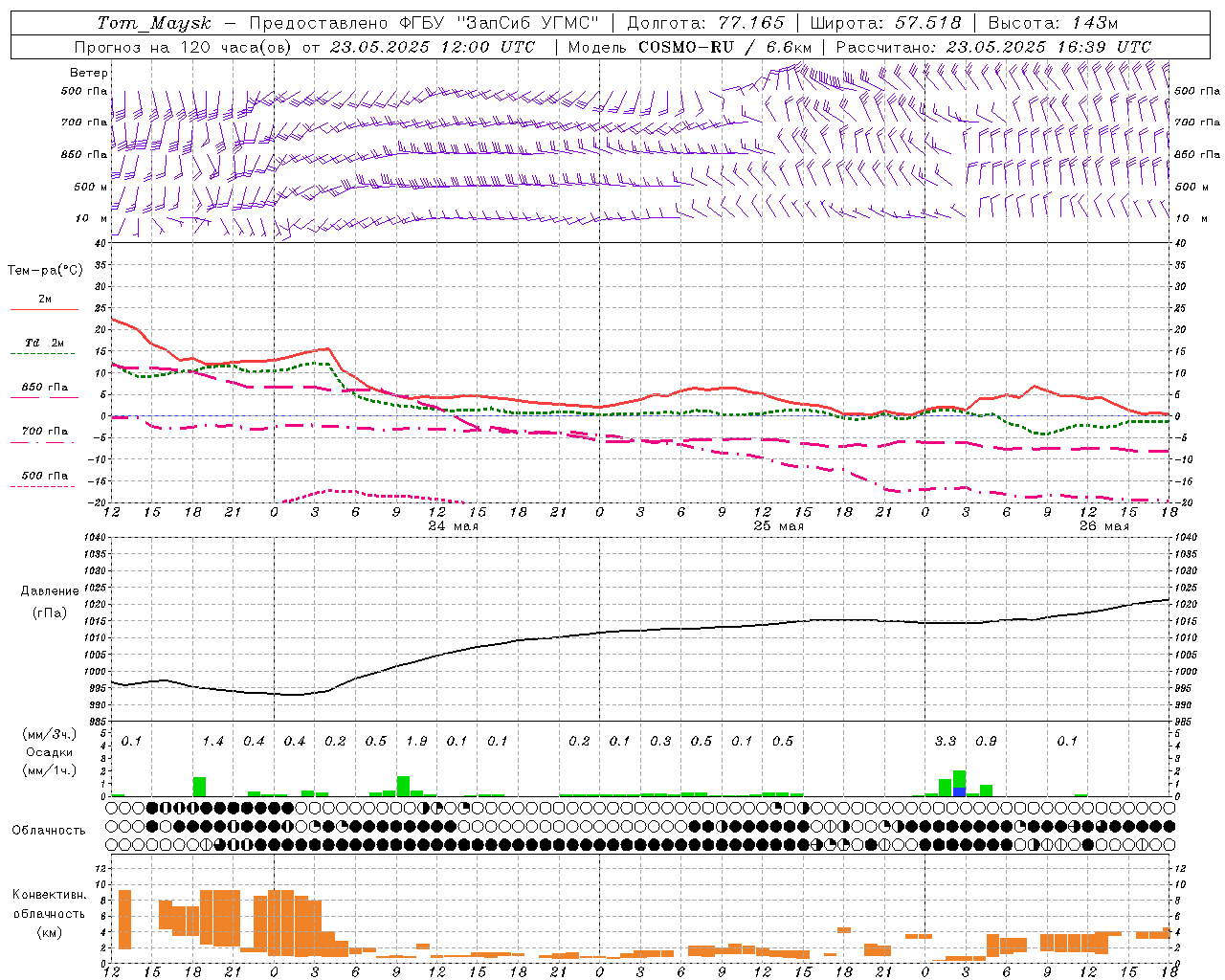Click the (гПа) unit under Давление

pyautogui.click(x=50, y=613)
